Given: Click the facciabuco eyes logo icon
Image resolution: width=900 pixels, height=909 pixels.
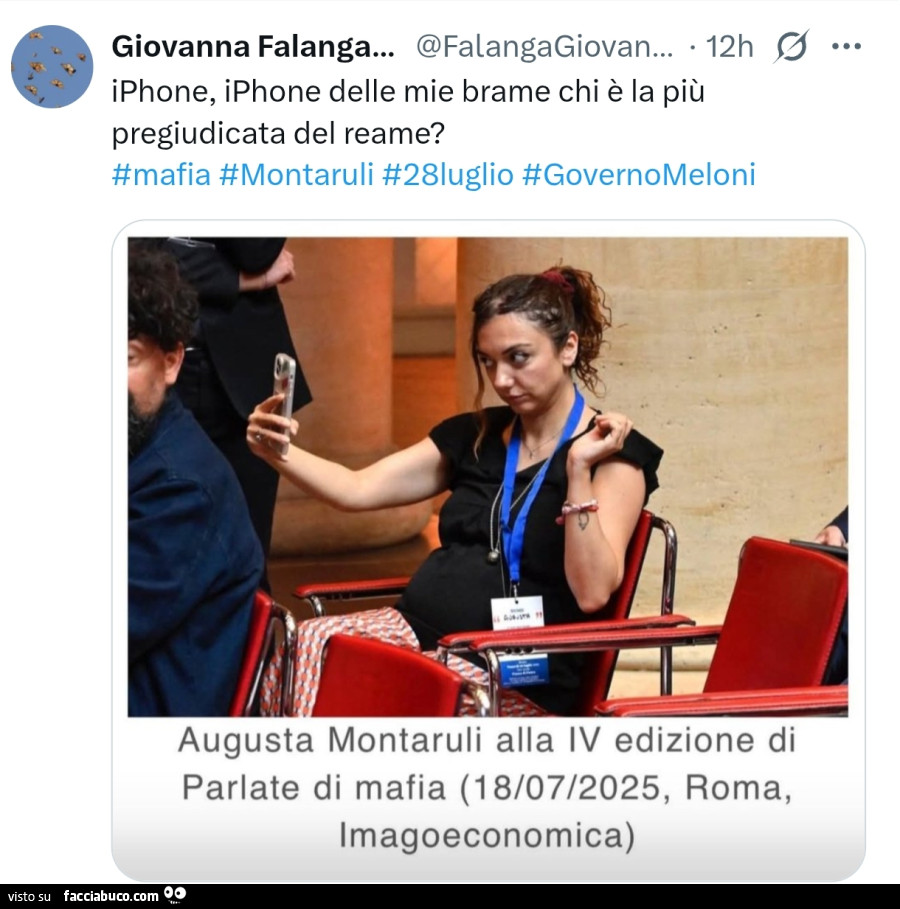Looking at the screenshot, I should tap(175, 895).
